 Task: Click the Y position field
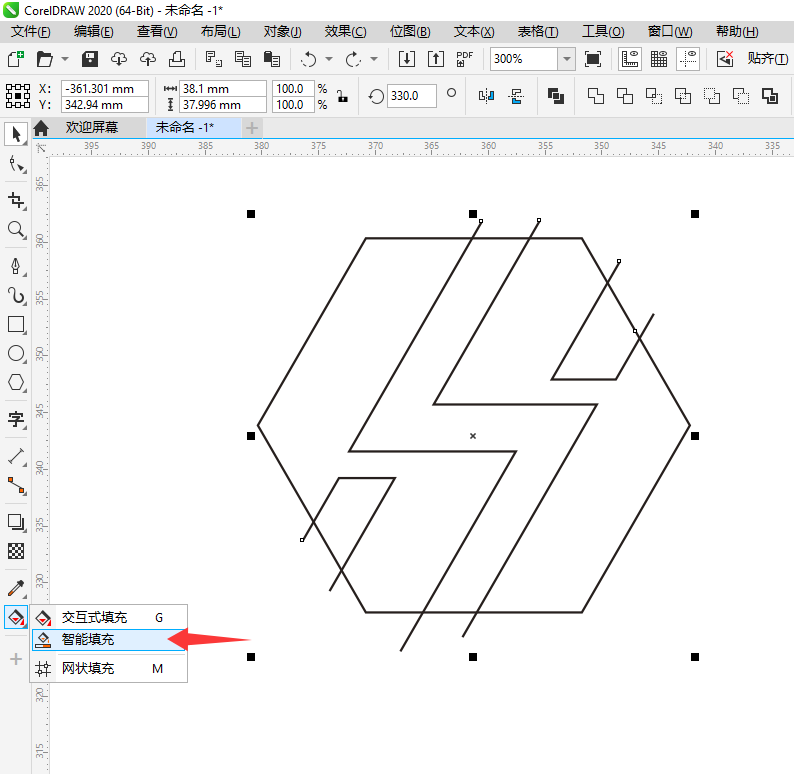(x=105, y=105)
